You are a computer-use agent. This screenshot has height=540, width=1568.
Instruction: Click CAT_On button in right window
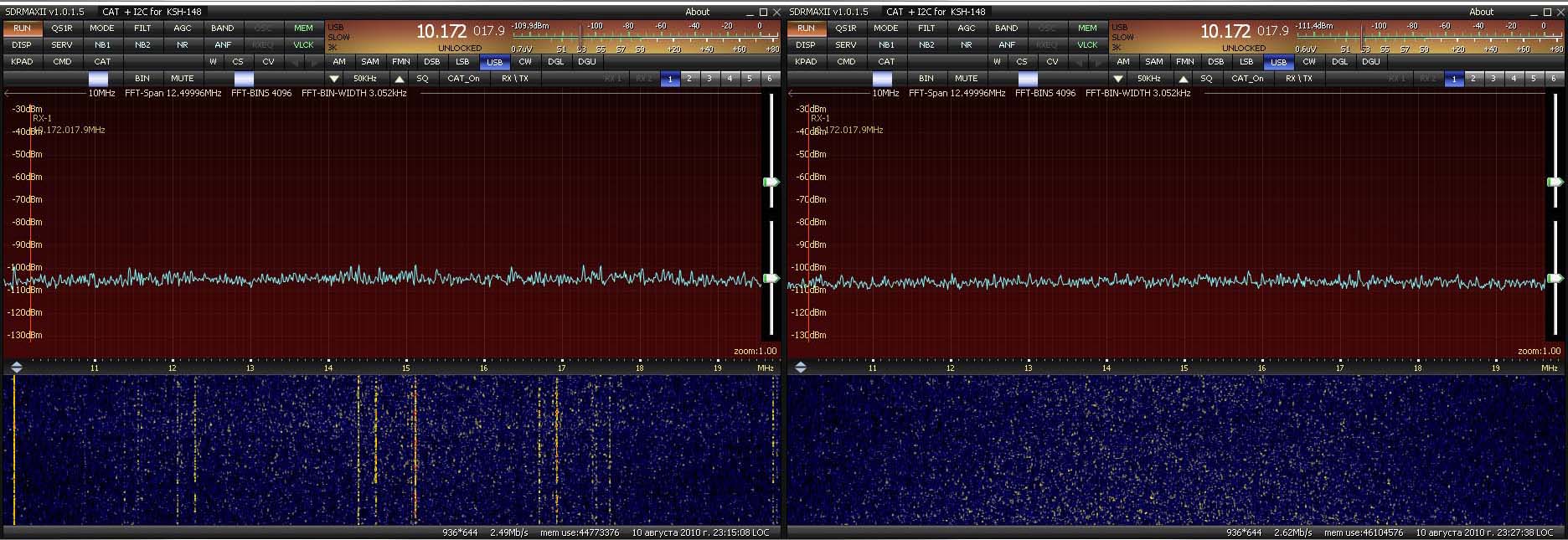1247,79
